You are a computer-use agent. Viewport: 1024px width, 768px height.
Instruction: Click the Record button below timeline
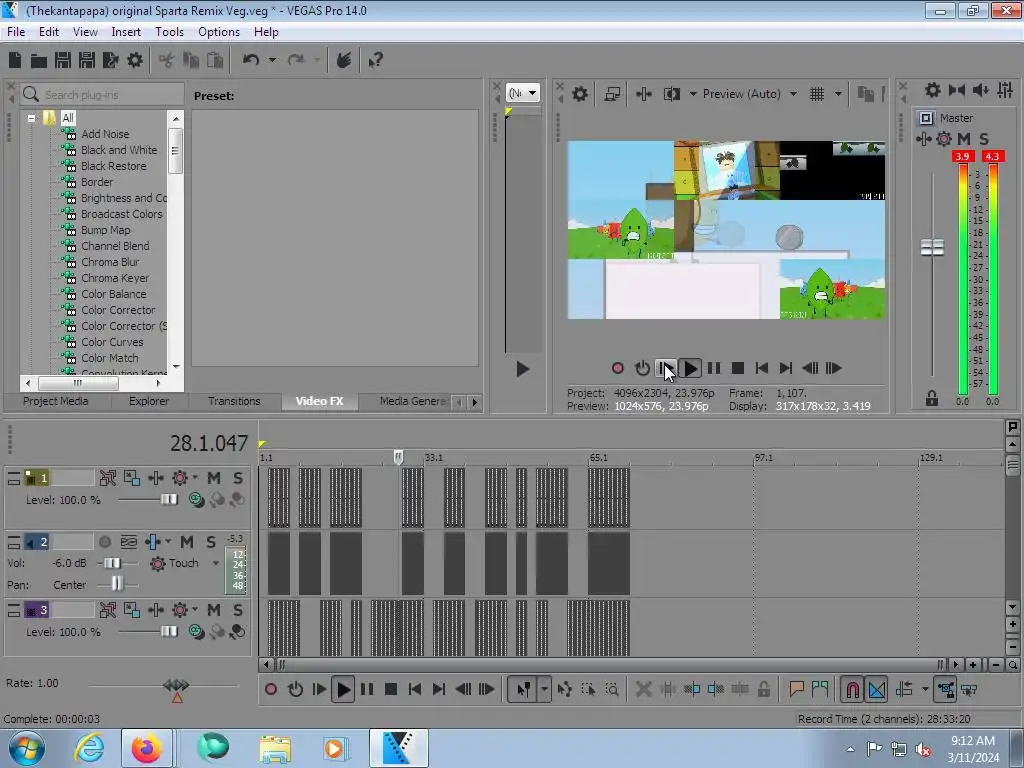pos(271,689)
